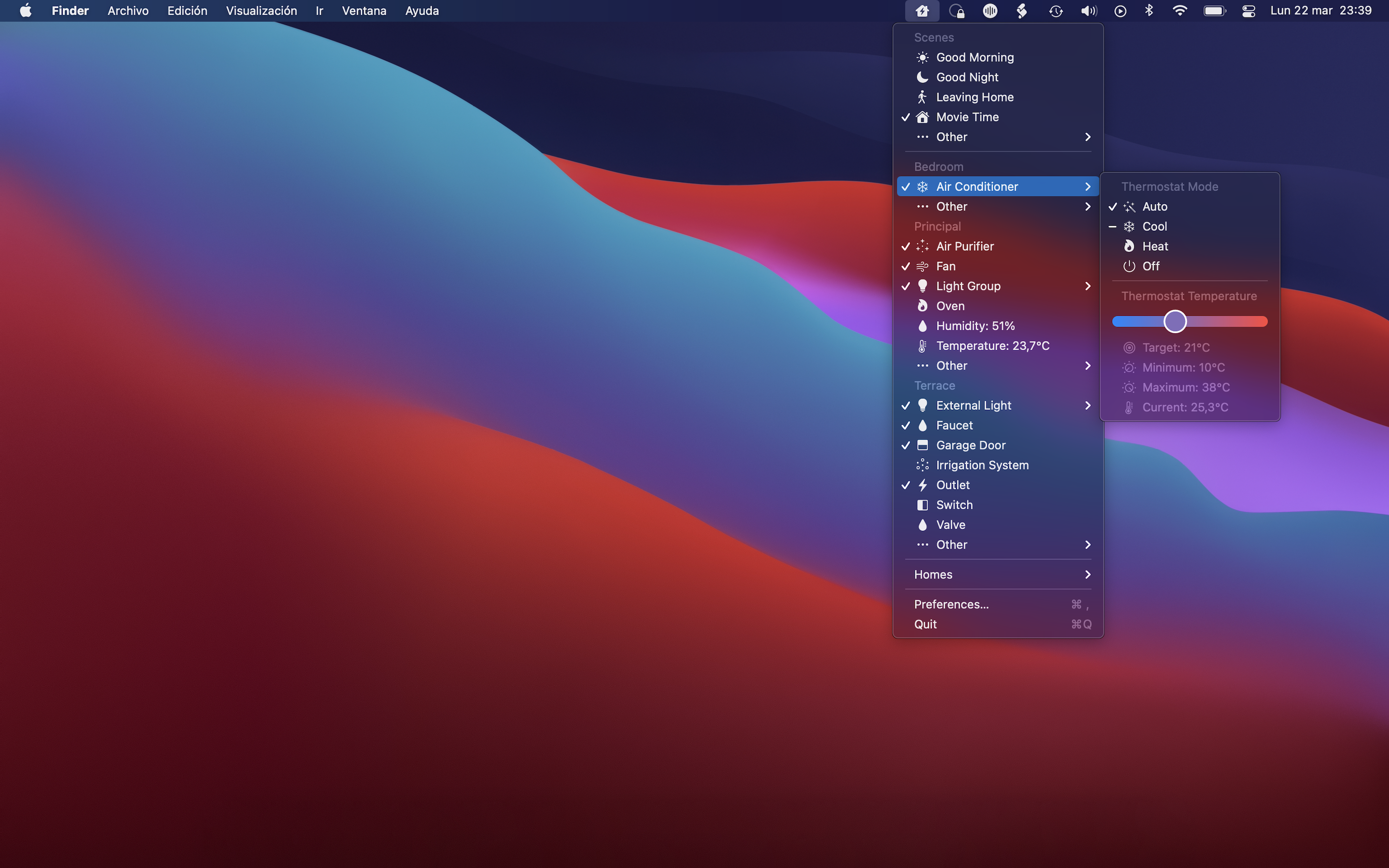The height and width of the screenshot is (868, 1389).
Task: Open Preferences... from the menu
Action: pyautogui.click(x=951, y=605)
